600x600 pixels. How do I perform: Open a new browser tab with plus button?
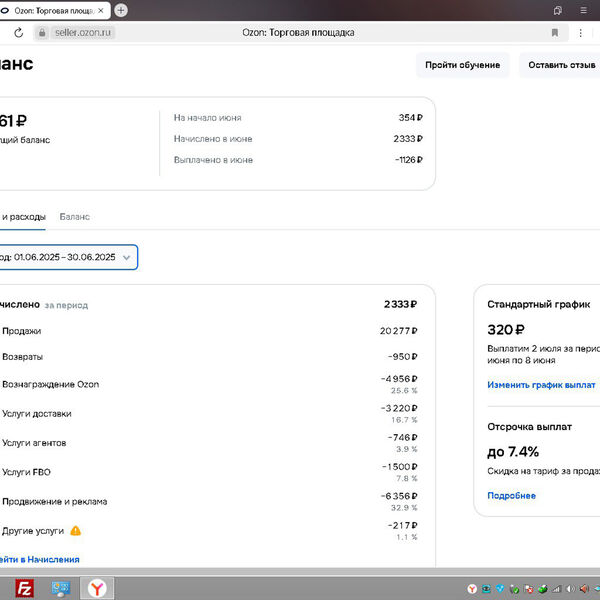click(x=121, y=10)
